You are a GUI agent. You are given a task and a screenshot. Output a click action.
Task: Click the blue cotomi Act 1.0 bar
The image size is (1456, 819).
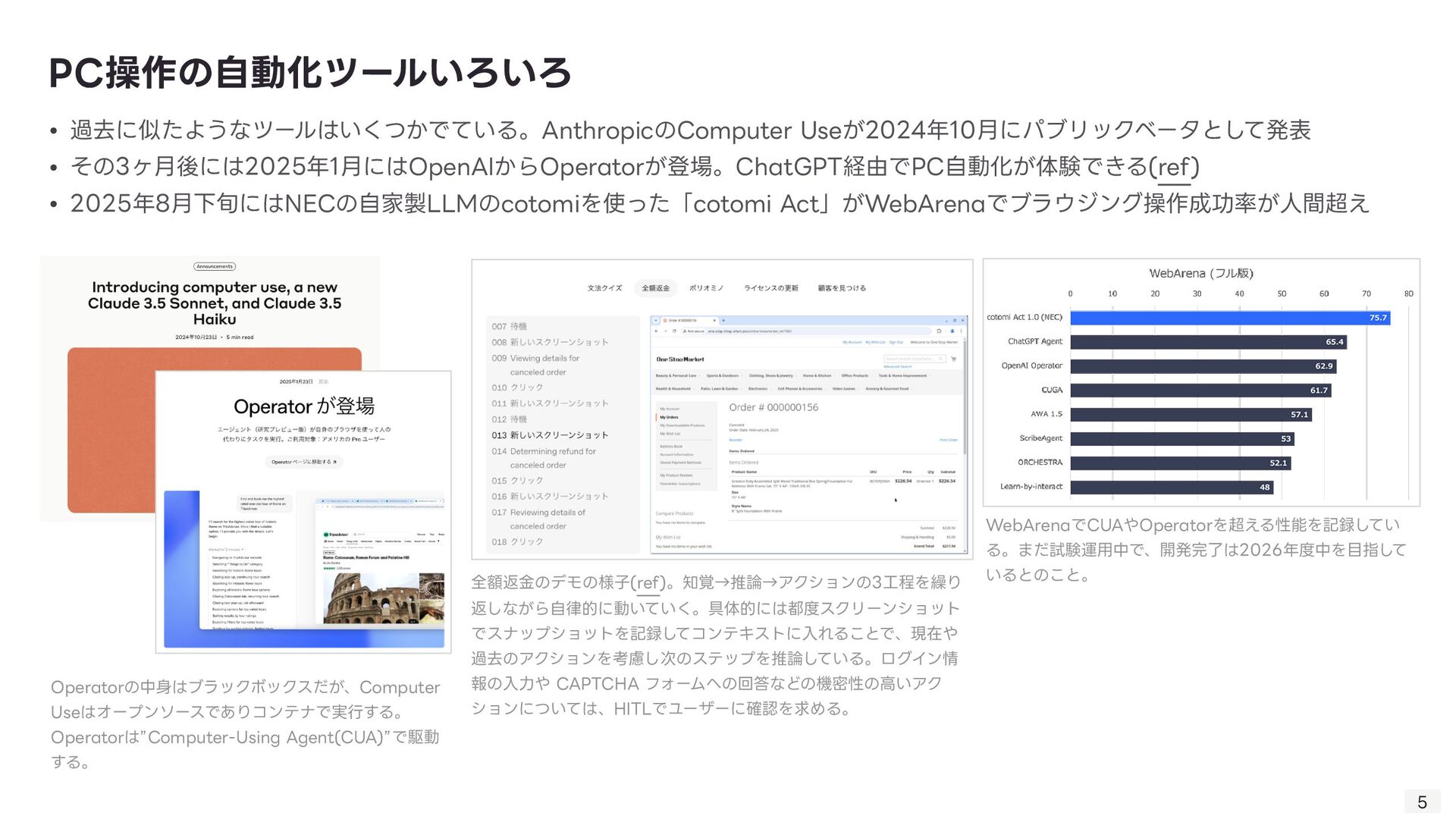(1228, 318)
